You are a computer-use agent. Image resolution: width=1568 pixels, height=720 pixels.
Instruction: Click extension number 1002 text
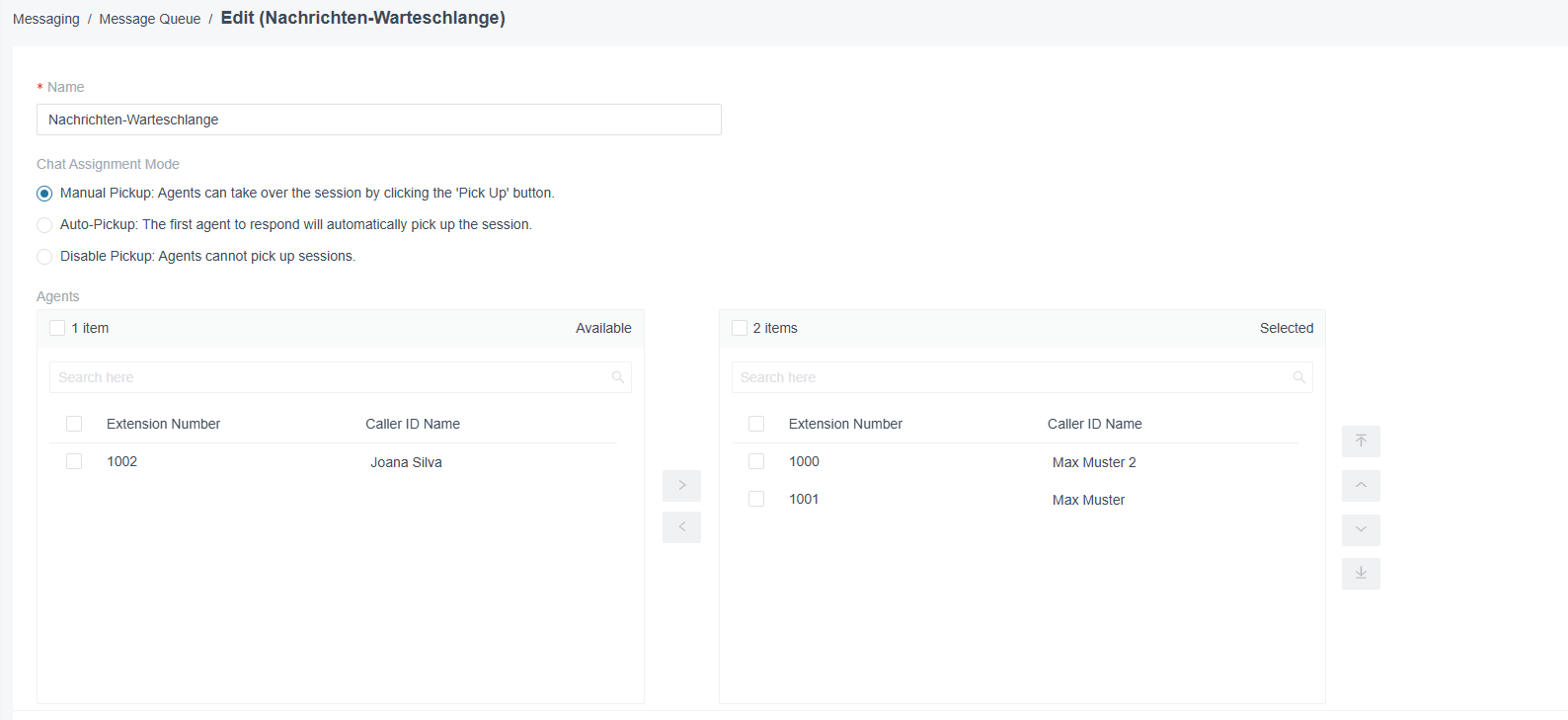click(x=122, y=461)
